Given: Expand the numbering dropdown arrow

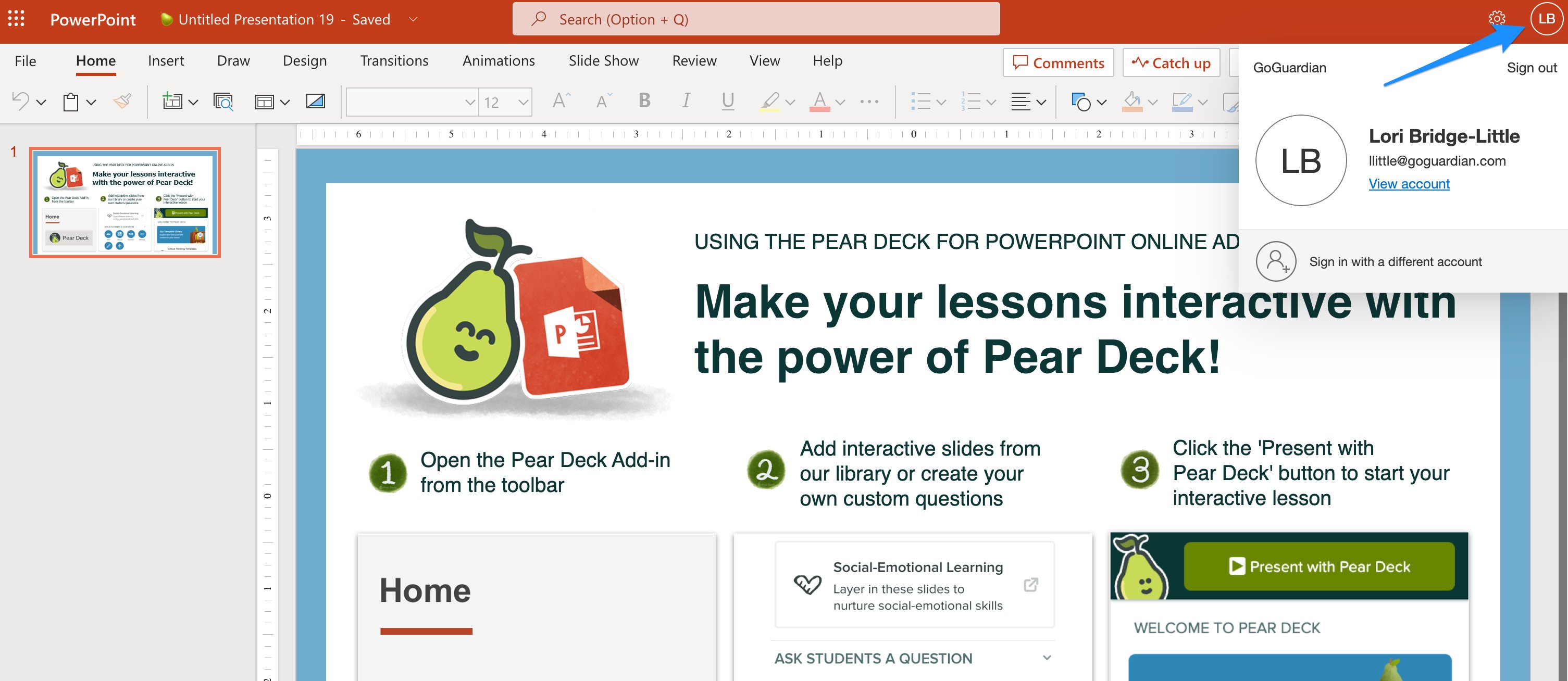Looking at the screenshot, I should (991, 102).
